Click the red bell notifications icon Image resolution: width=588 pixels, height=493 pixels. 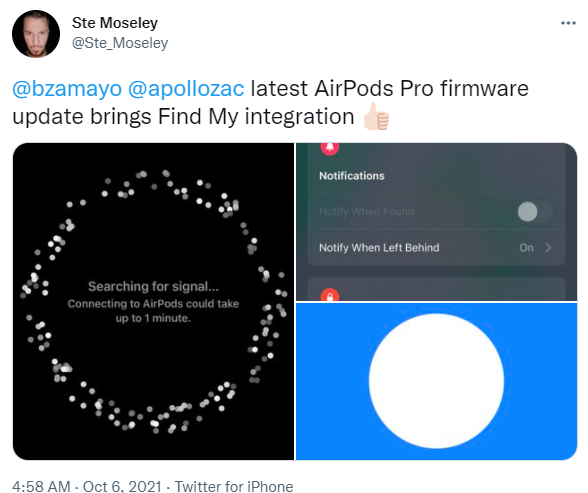pos(330,148)
